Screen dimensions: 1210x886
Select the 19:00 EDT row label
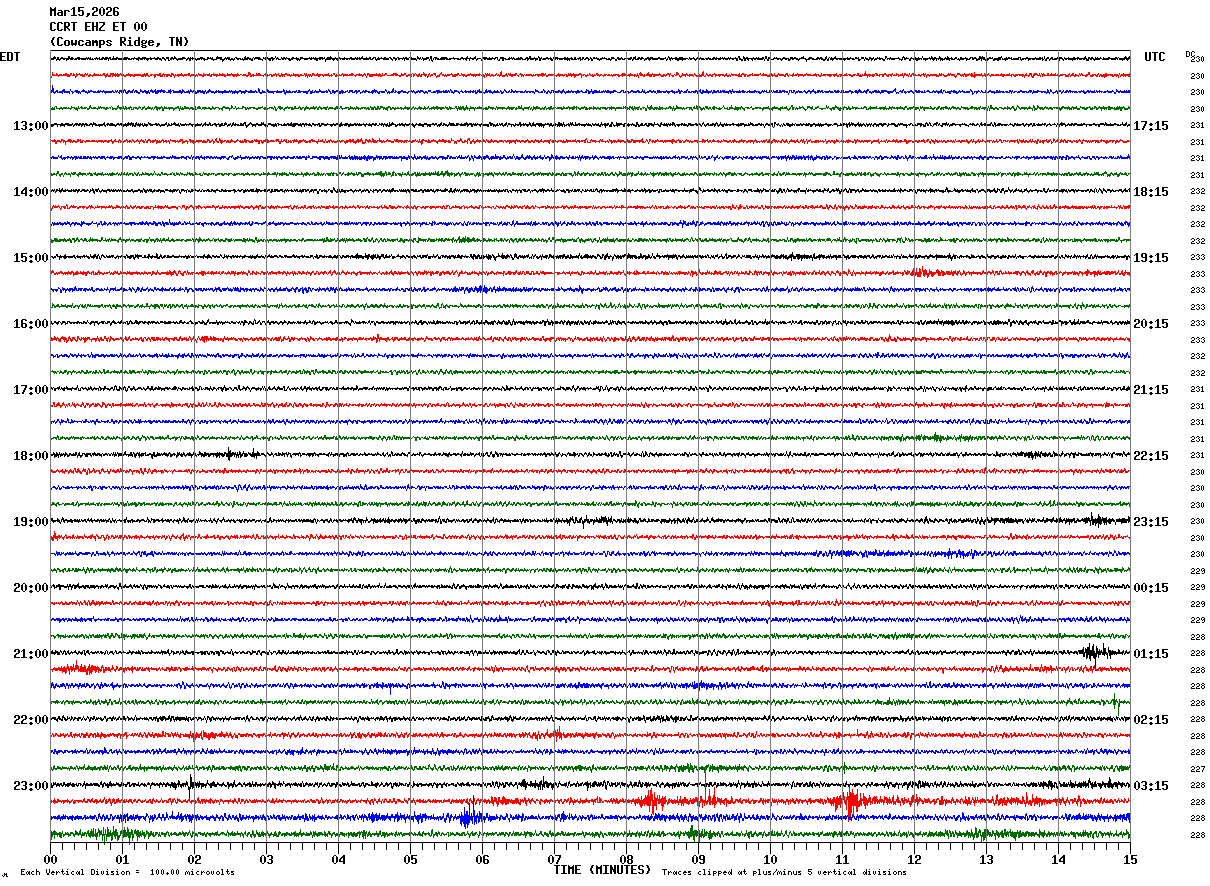[x=31, y=522]
